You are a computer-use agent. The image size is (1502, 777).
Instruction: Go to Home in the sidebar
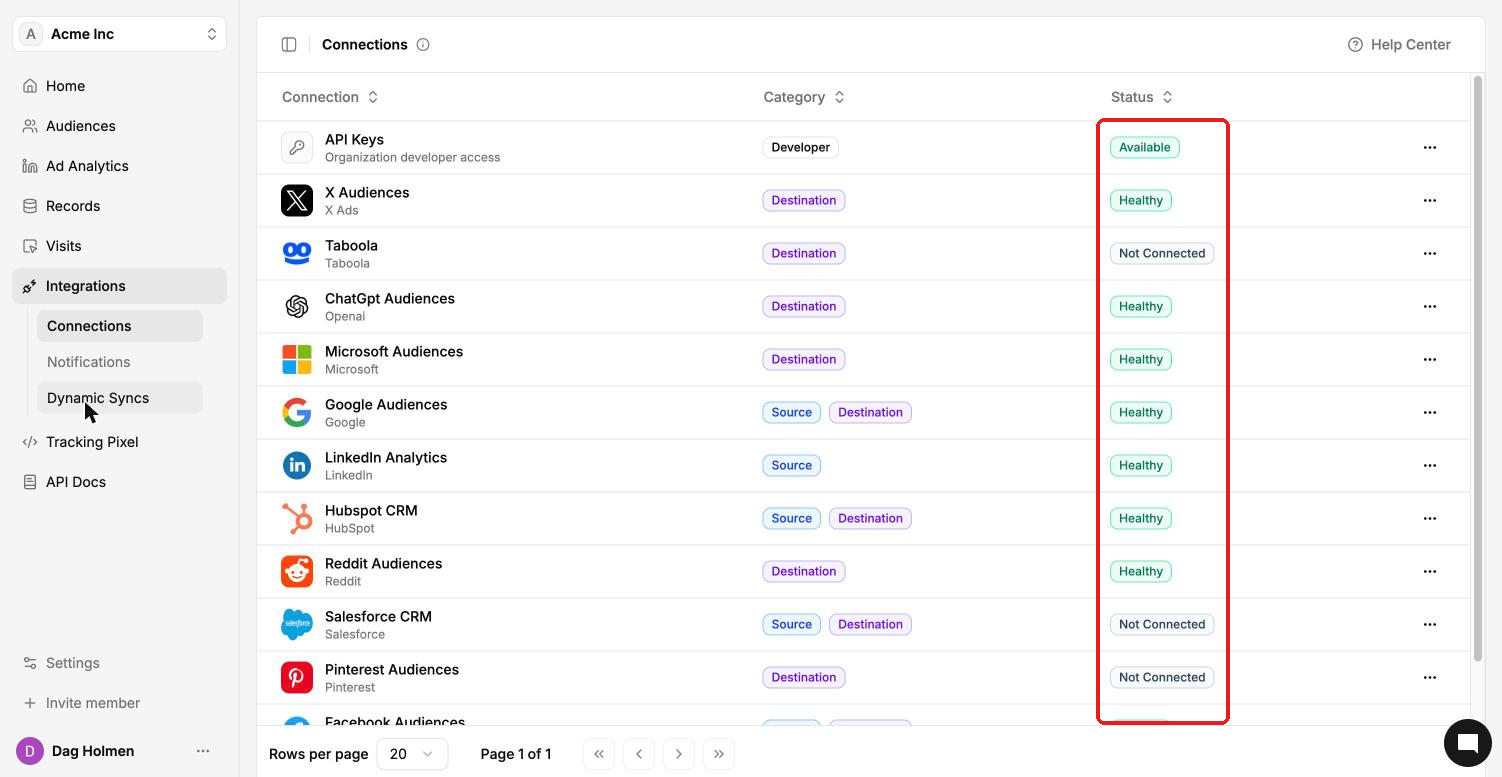coord(120,86)
